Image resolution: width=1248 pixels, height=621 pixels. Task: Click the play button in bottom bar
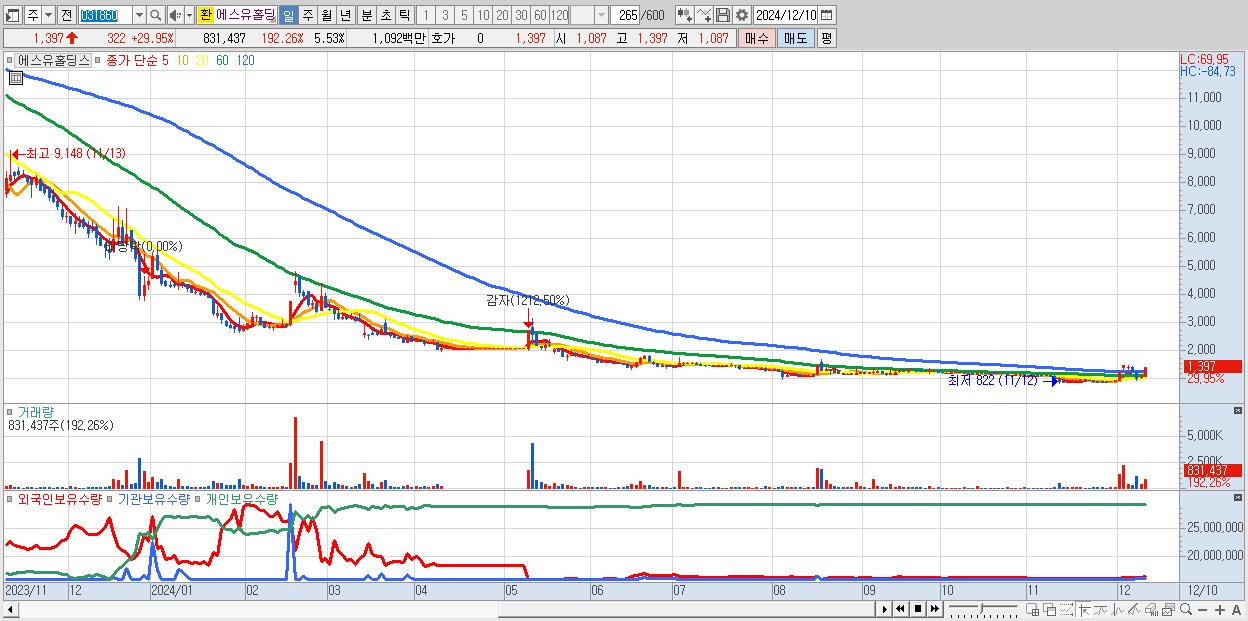coord(884,609)
